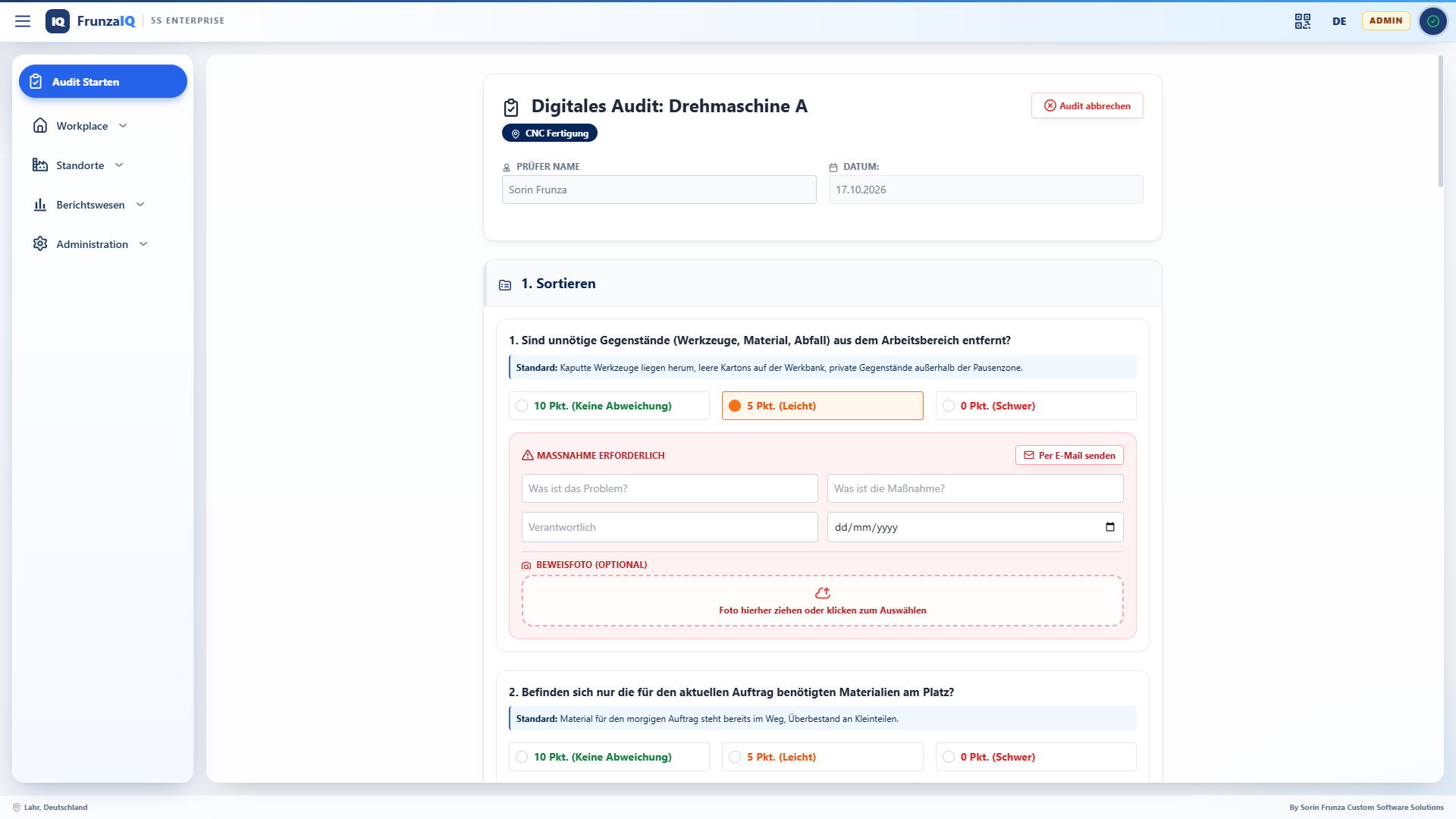This screenshot has height=819, width=1456.
Task: Click the cloud upload icon
Action: click(823, 593)
